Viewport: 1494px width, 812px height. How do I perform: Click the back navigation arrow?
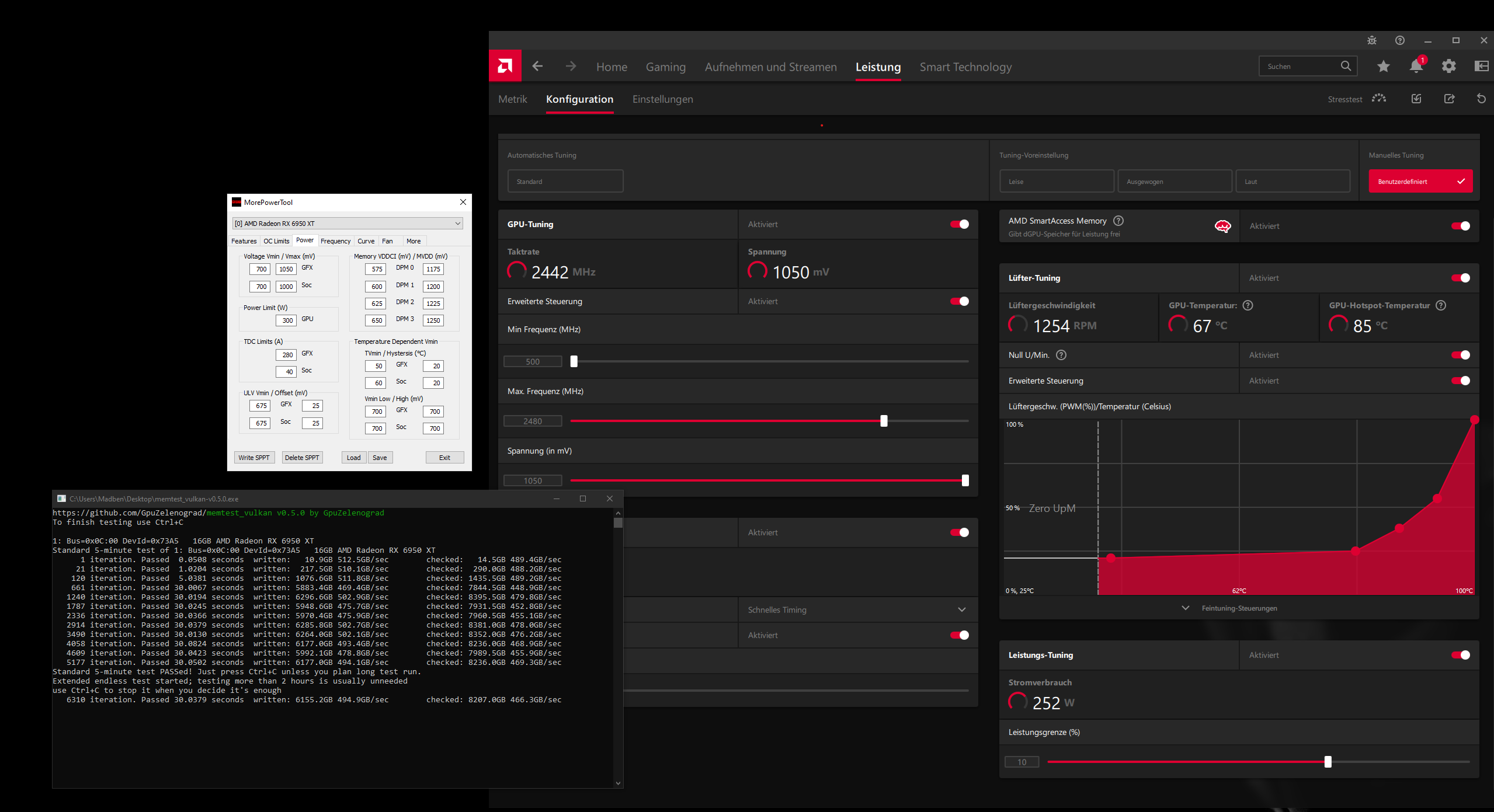coord(537,67)
